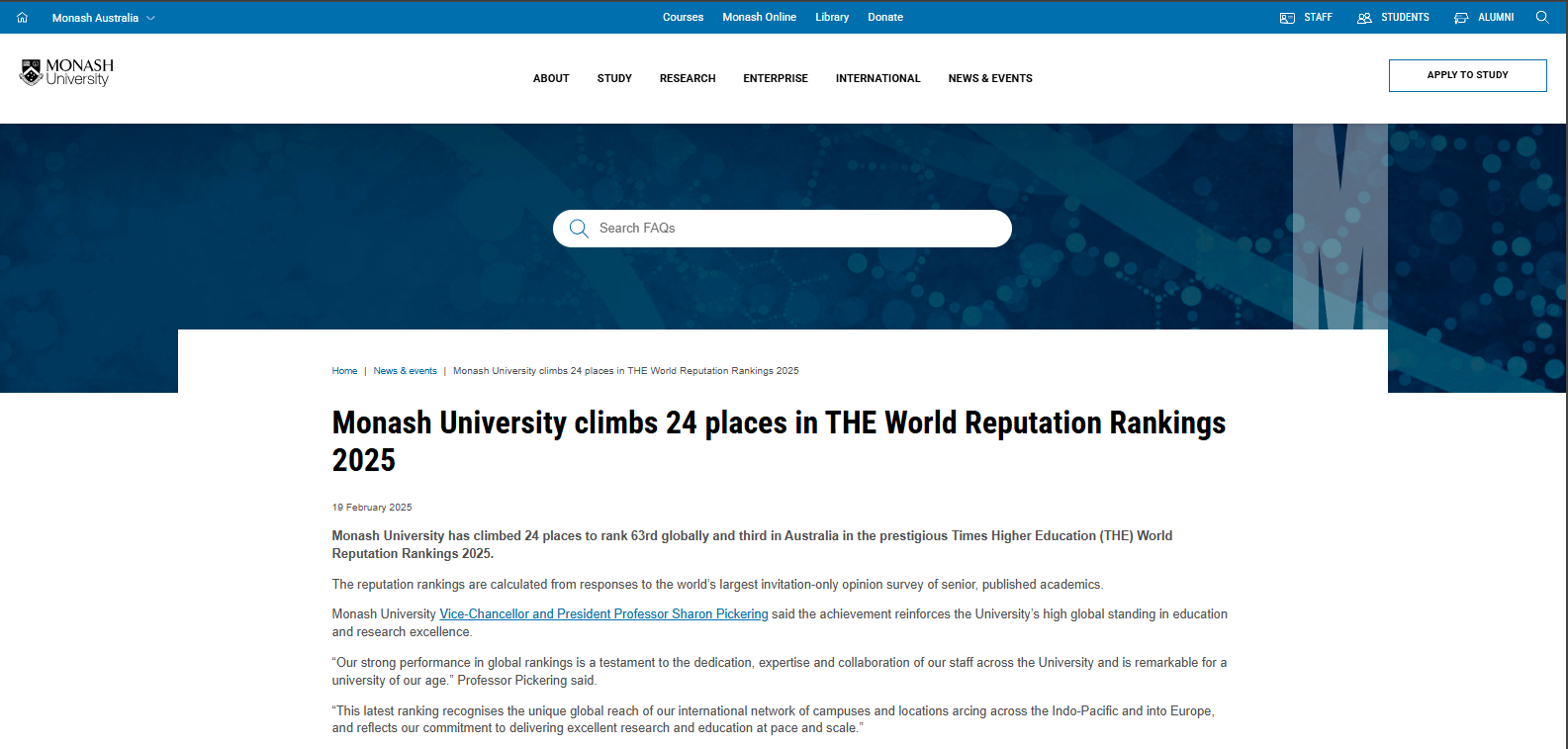The height and width of the screenshot is (749, 1568).
Task: Click the bold intro paragraph about ranking 63rd globally
Action: click(752, 544)
